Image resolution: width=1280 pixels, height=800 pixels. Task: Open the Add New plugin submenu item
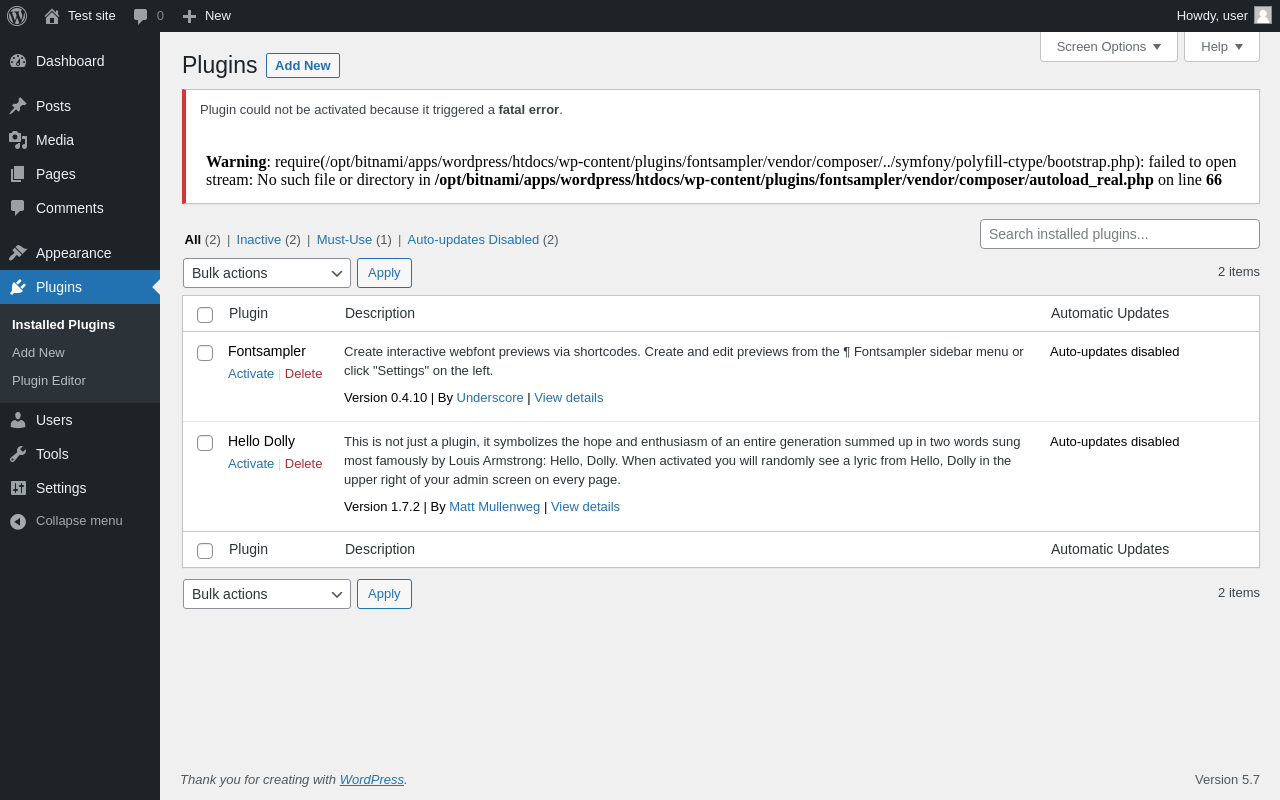[x=38, y=353]
